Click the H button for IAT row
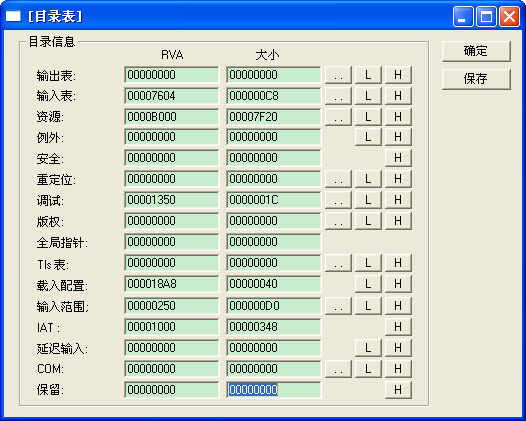Viewport: 526px width, 421px height. point(398,327)
